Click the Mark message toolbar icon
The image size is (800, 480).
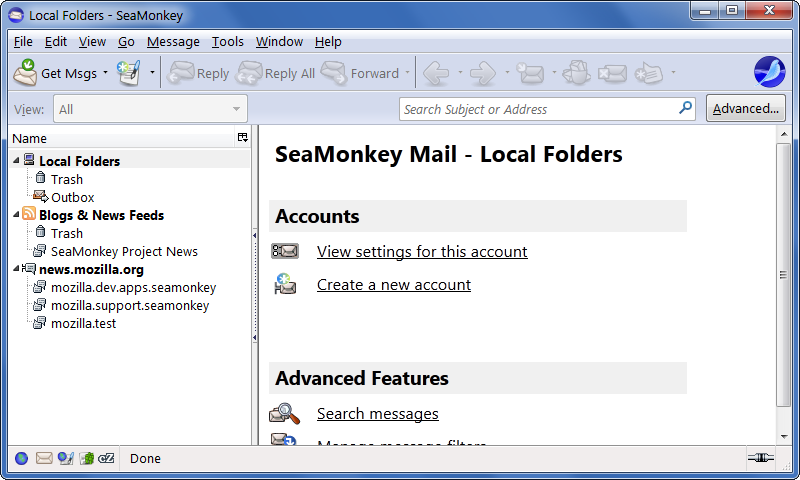click(x=649, y=73)
